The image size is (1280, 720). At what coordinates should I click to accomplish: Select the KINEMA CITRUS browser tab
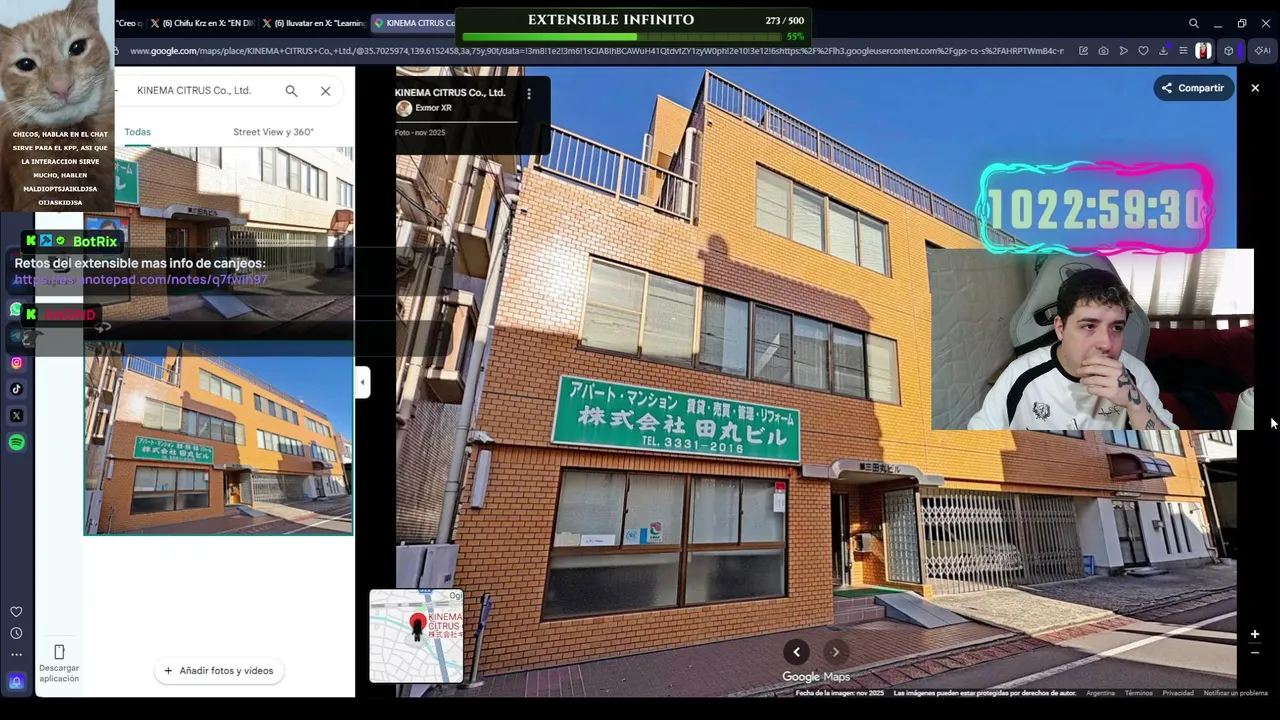click(413, 23)
